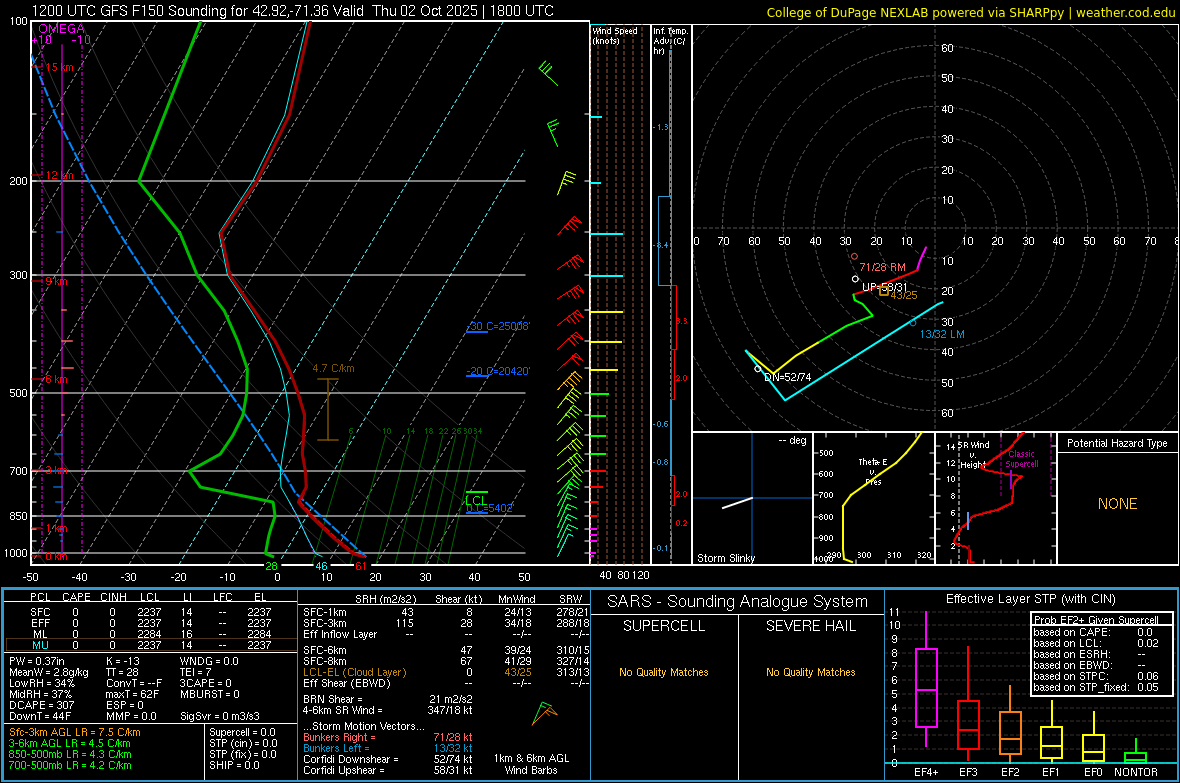Click the PW = 0.37in value
Viewport: 1180px width, 783px height.
pyautogui.click(x=37, y=661)
